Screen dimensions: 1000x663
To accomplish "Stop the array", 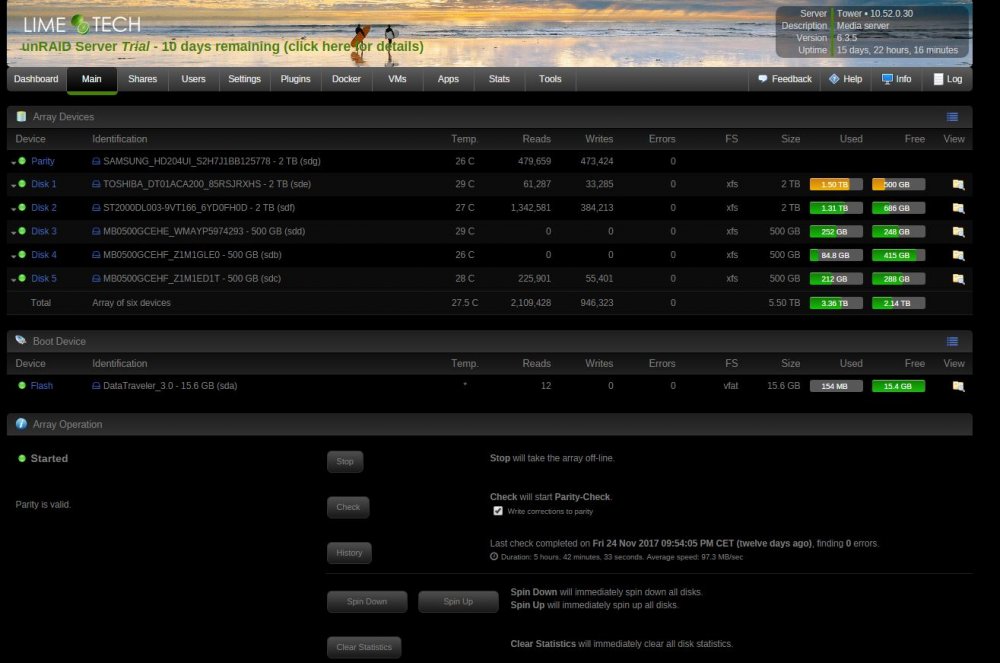I will [345, 462].
